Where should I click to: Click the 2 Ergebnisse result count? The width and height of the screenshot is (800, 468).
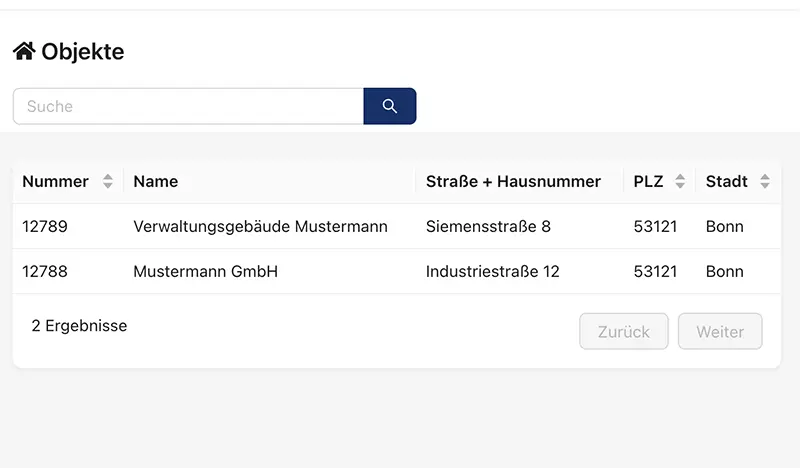pyautogui.click(x=80, y=326)
